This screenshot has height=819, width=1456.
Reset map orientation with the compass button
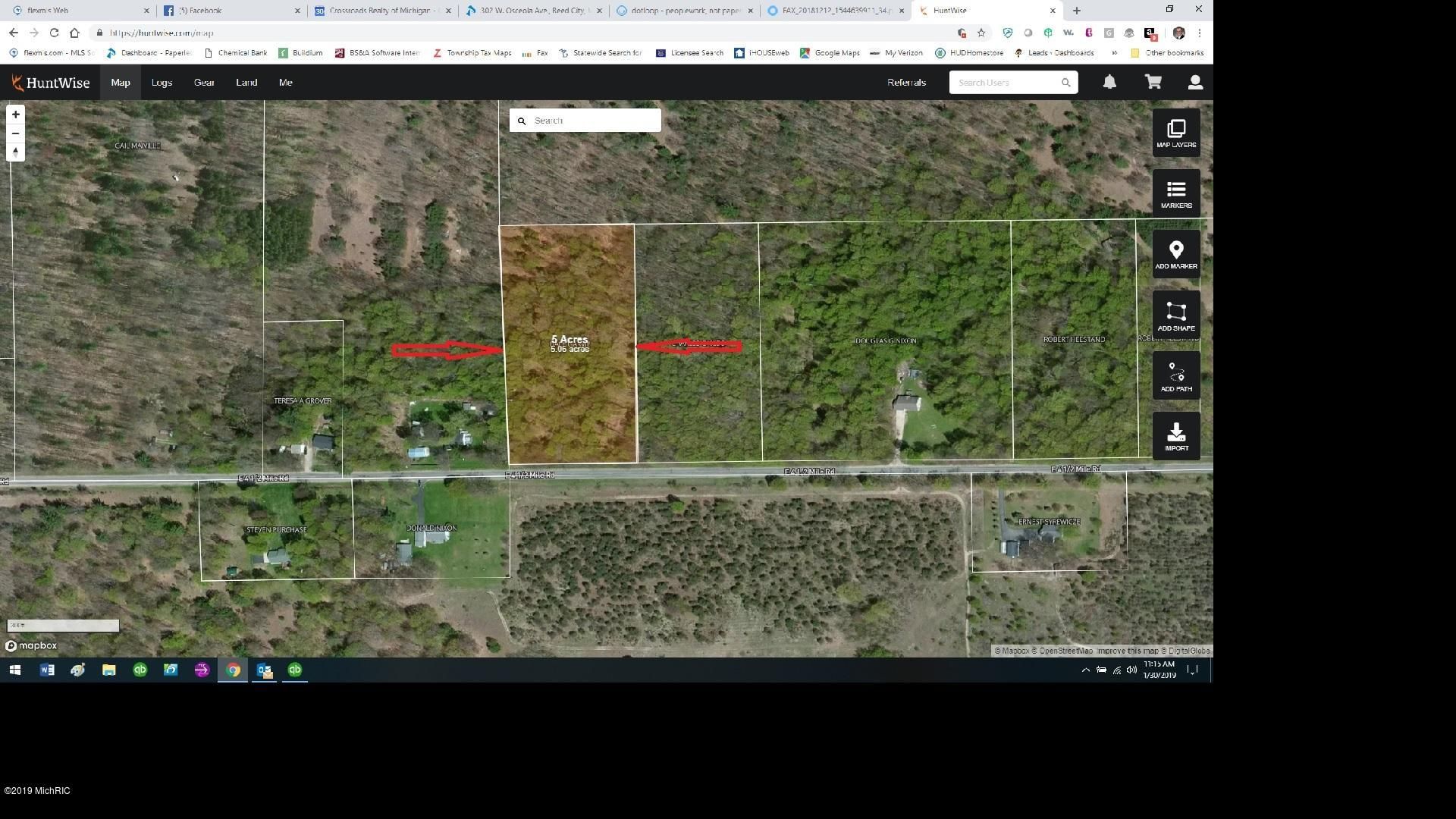coord(15,151)
